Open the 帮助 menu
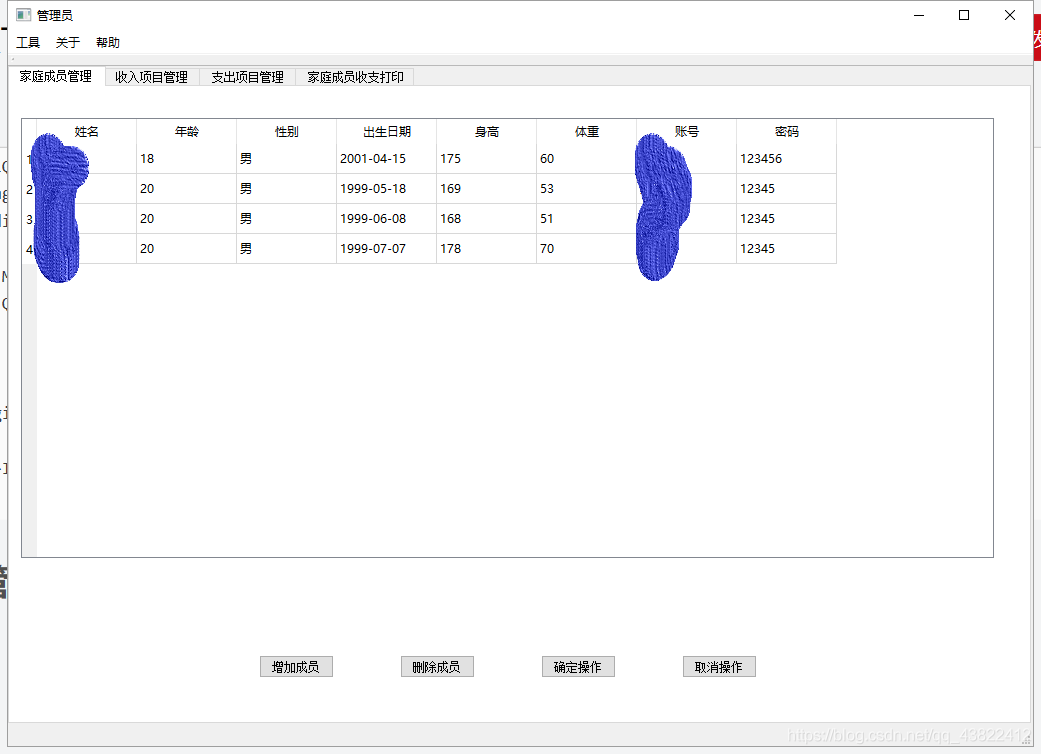The height and width of the screenshot is (754, 1041). (108, 42)
